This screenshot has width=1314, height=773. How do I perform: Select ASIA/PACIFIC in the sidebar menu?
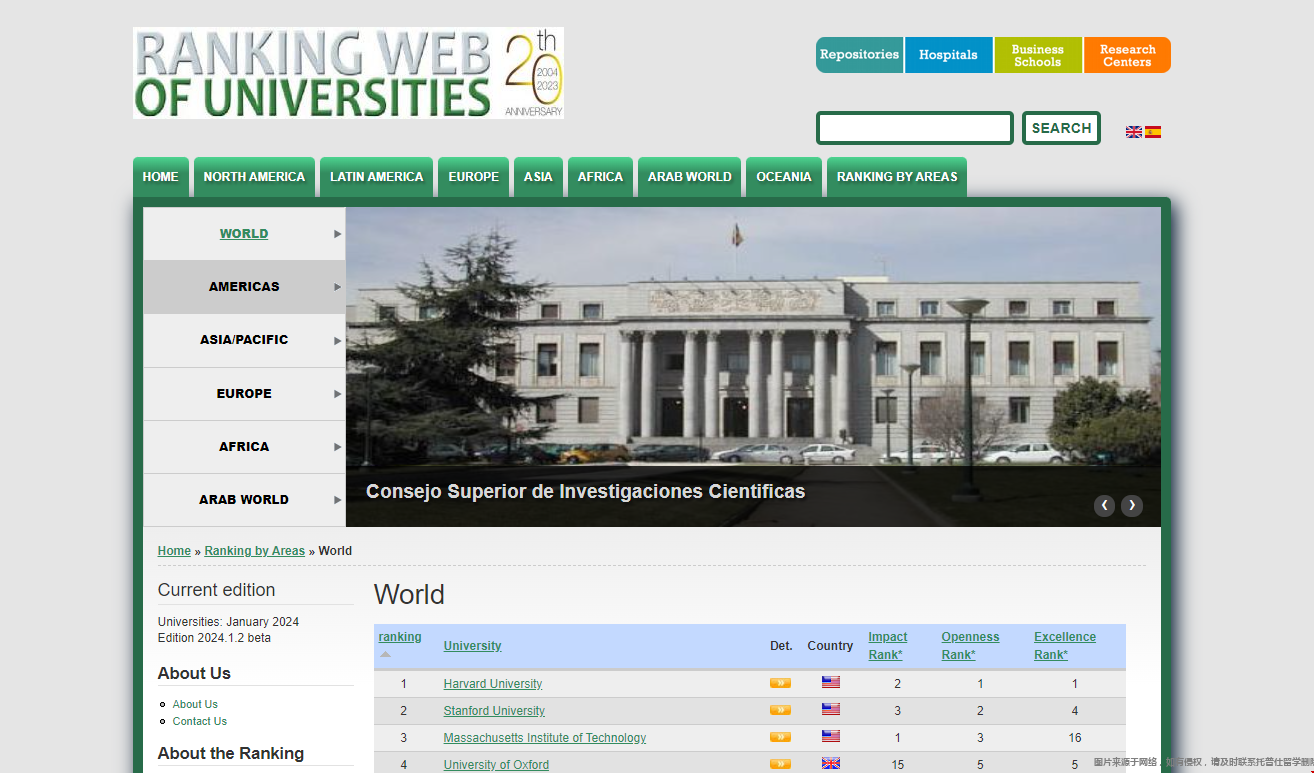pyautogui.click(x=244, y=340)
